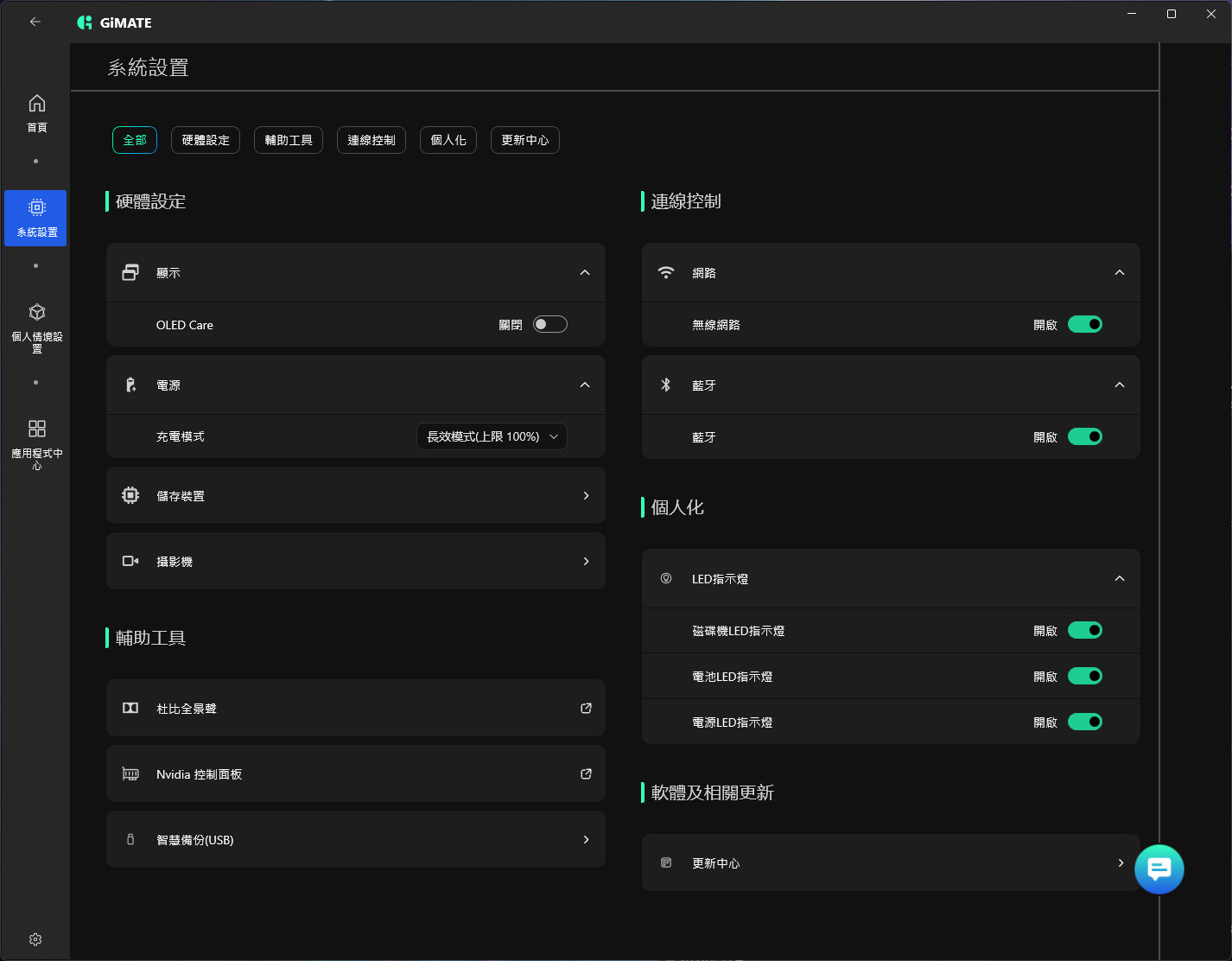This screenshot has width=1232, height=961.
Task: Turn off 電池LED指示燈 switch
Action: click(1084, 676)
